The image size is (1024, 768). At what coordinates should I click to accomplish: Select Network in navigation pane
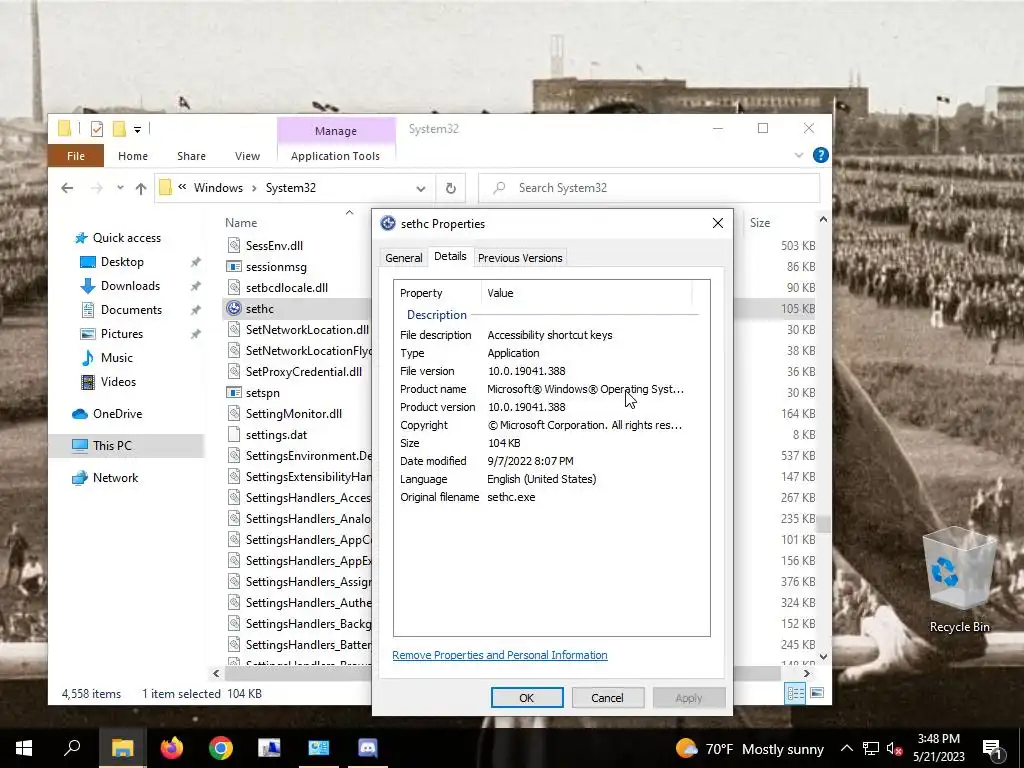click(116, 478)
